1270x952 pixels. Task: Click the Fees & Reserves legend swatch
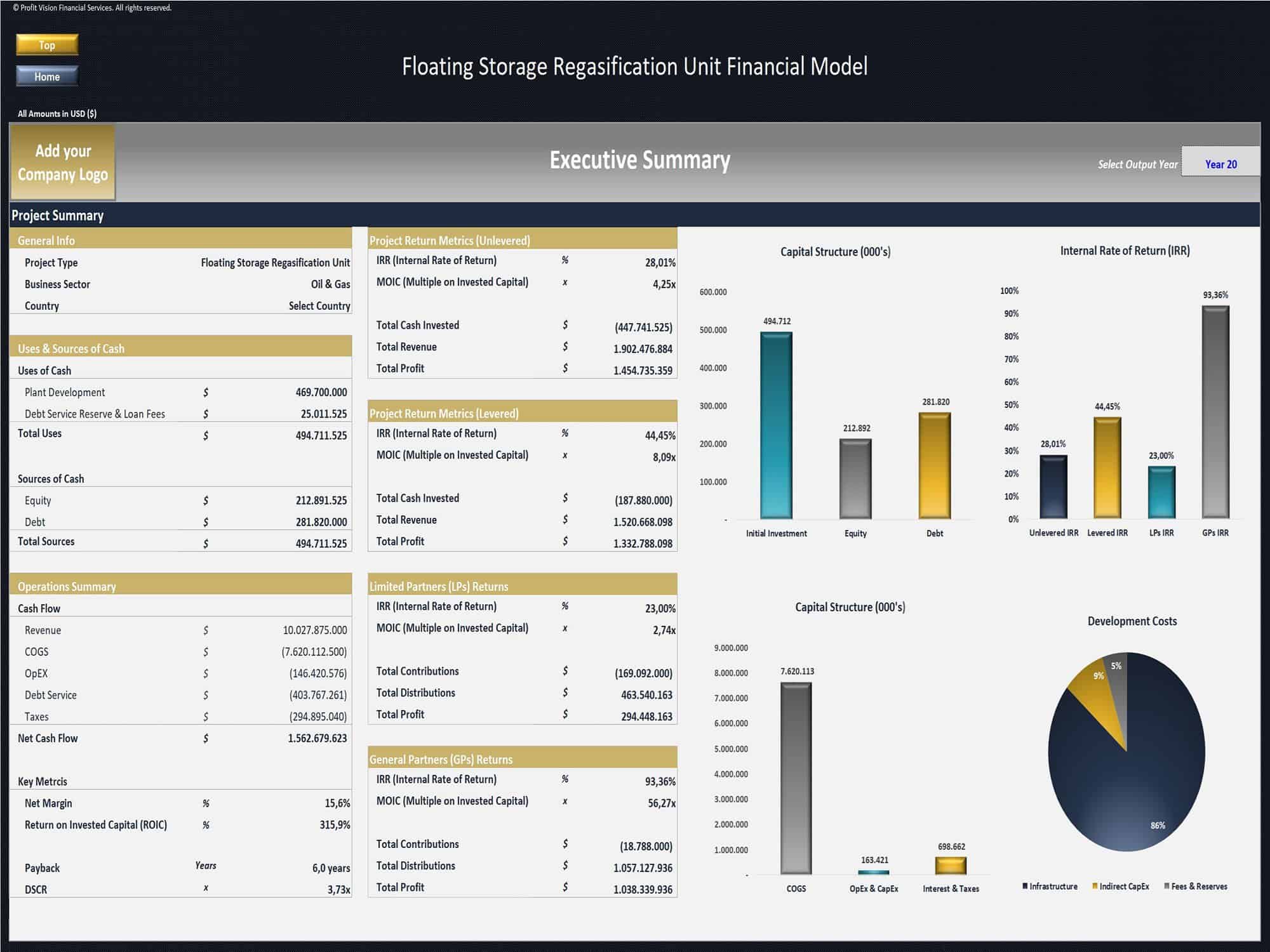click(x=1167, y=886)
